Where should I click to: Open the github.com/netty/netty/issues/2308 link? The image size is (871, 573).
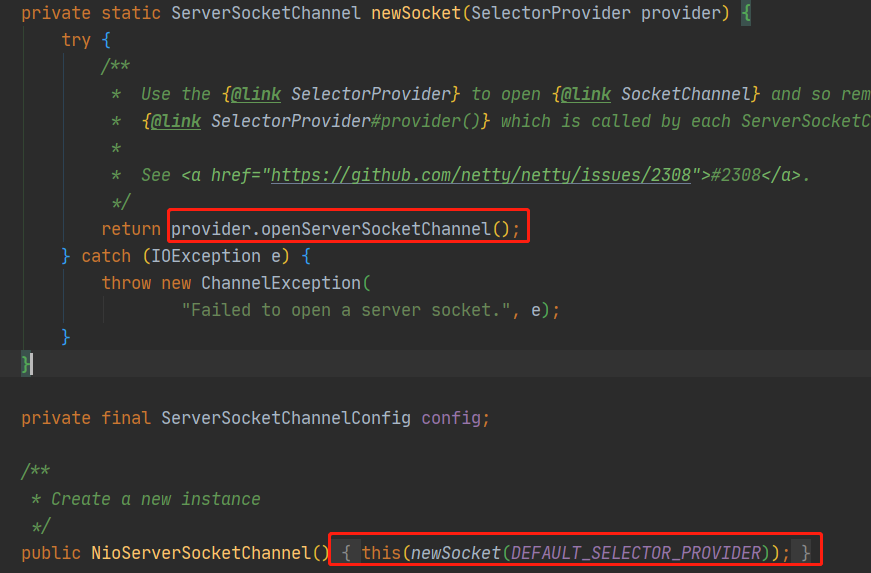[481, 175]
